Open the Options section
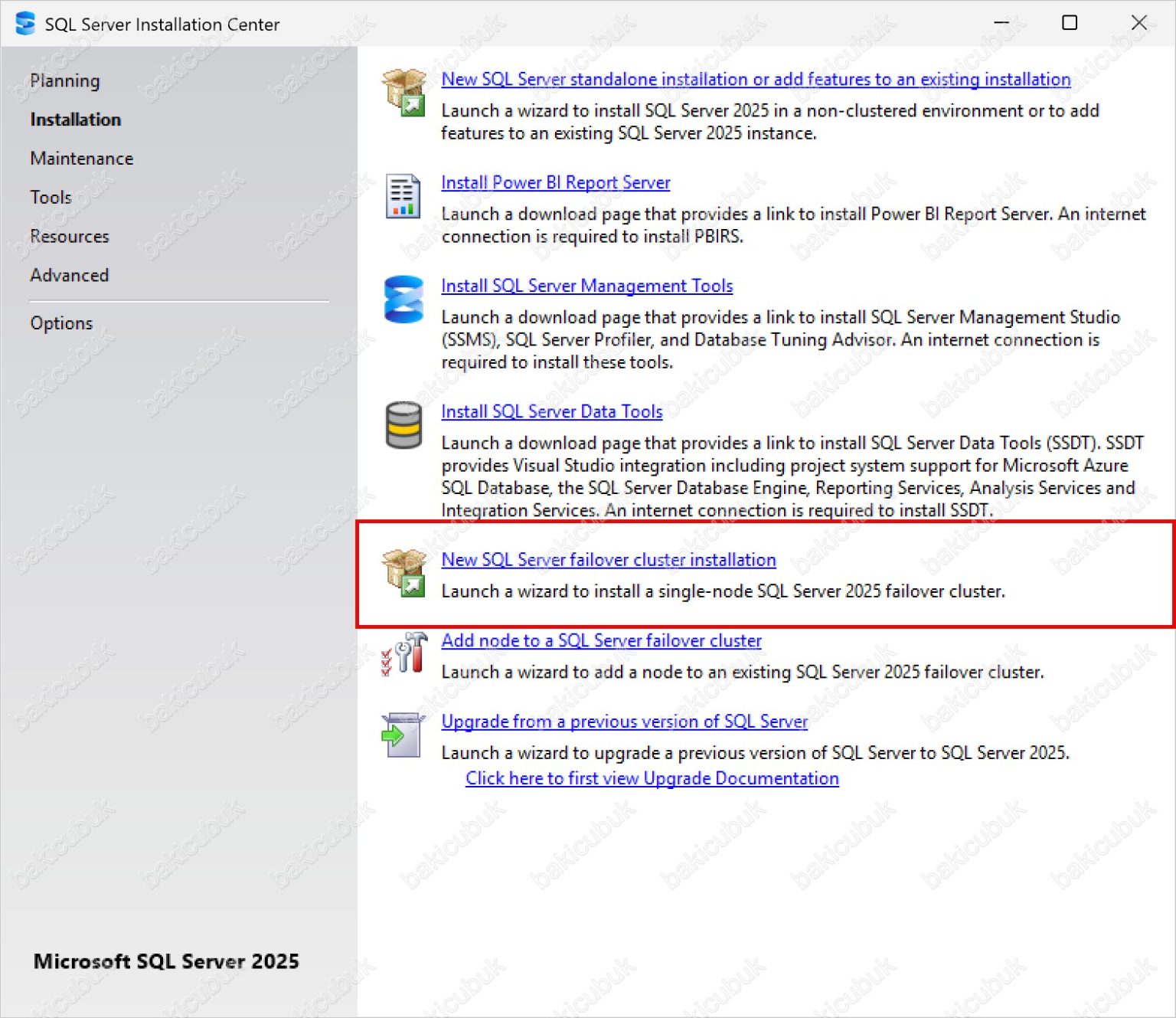1176x1018 pixels. (61, 322)
